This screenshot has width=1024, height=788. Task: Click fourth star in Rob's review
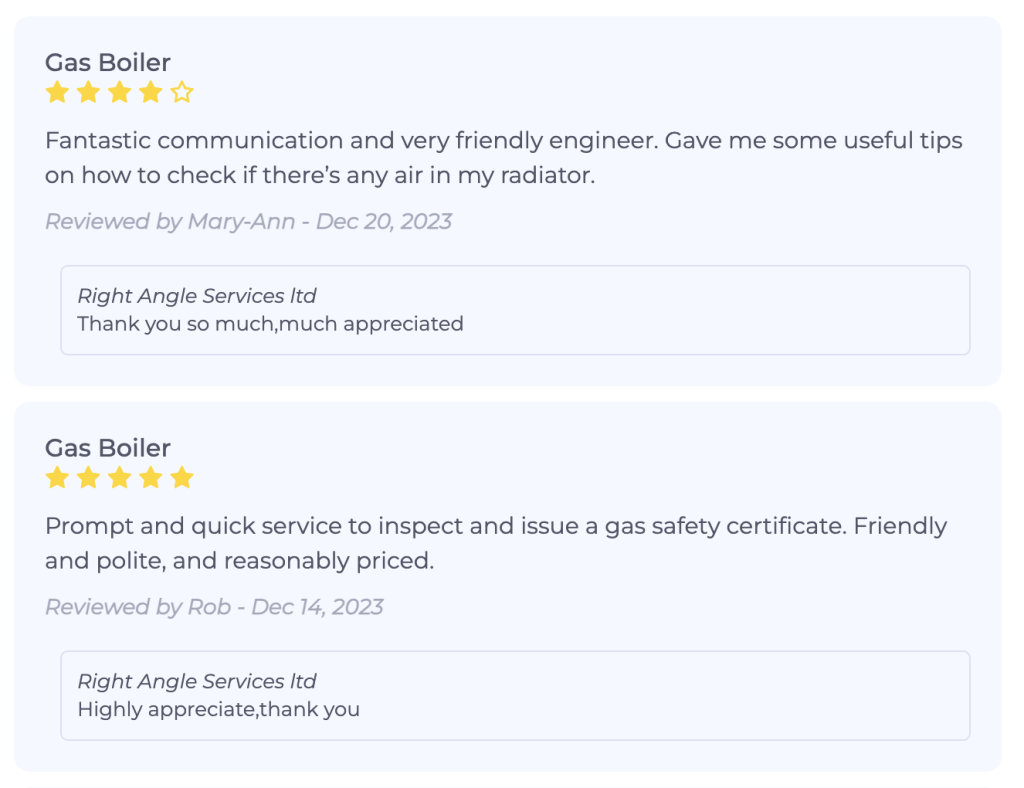[x=150, y=478]
